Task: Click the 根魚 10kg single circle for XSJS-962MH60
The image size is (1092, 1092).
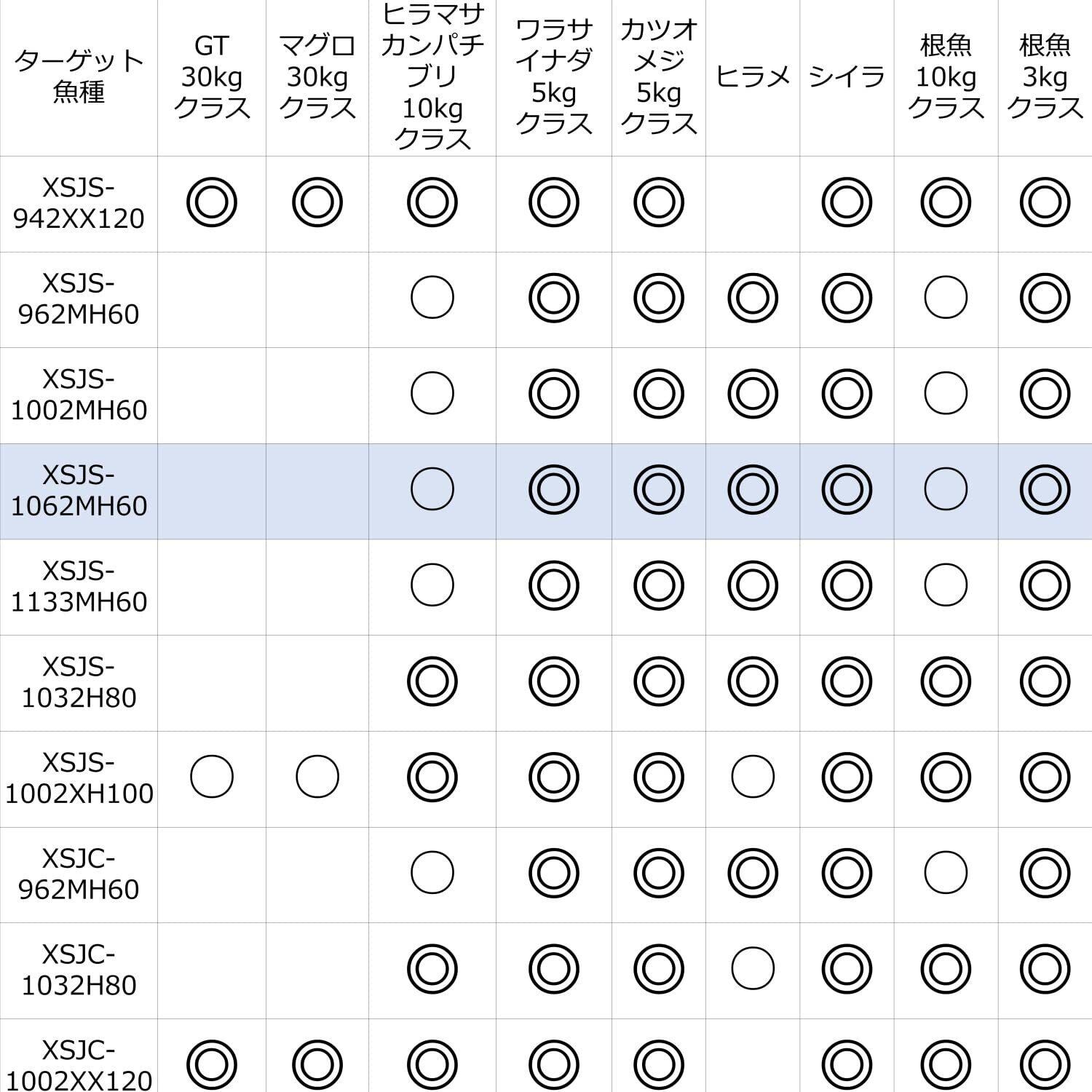Action: (946, 298)
